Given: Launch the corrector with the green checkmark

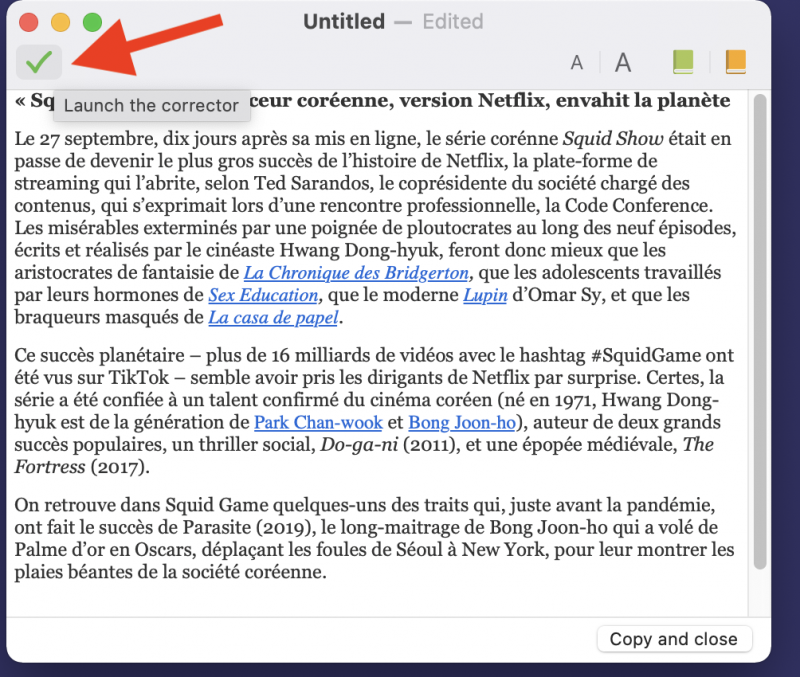Looking at the screenshot, I should pos(39,62).
